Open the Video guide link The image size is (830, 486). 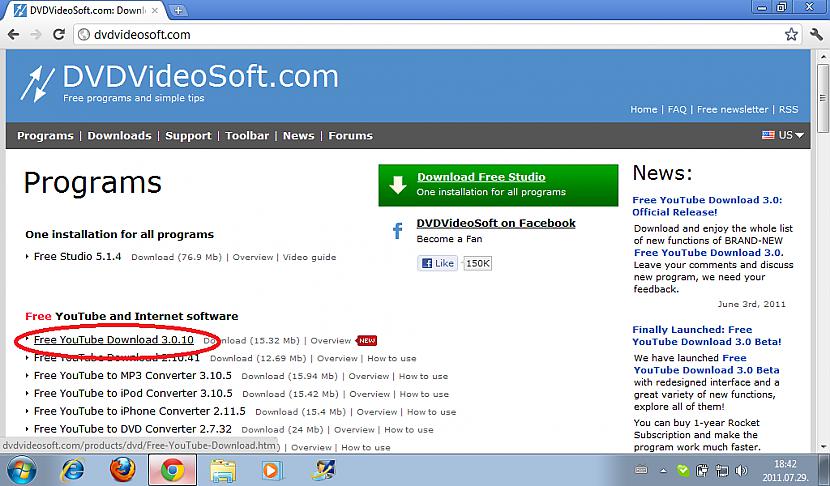(309, 257)
